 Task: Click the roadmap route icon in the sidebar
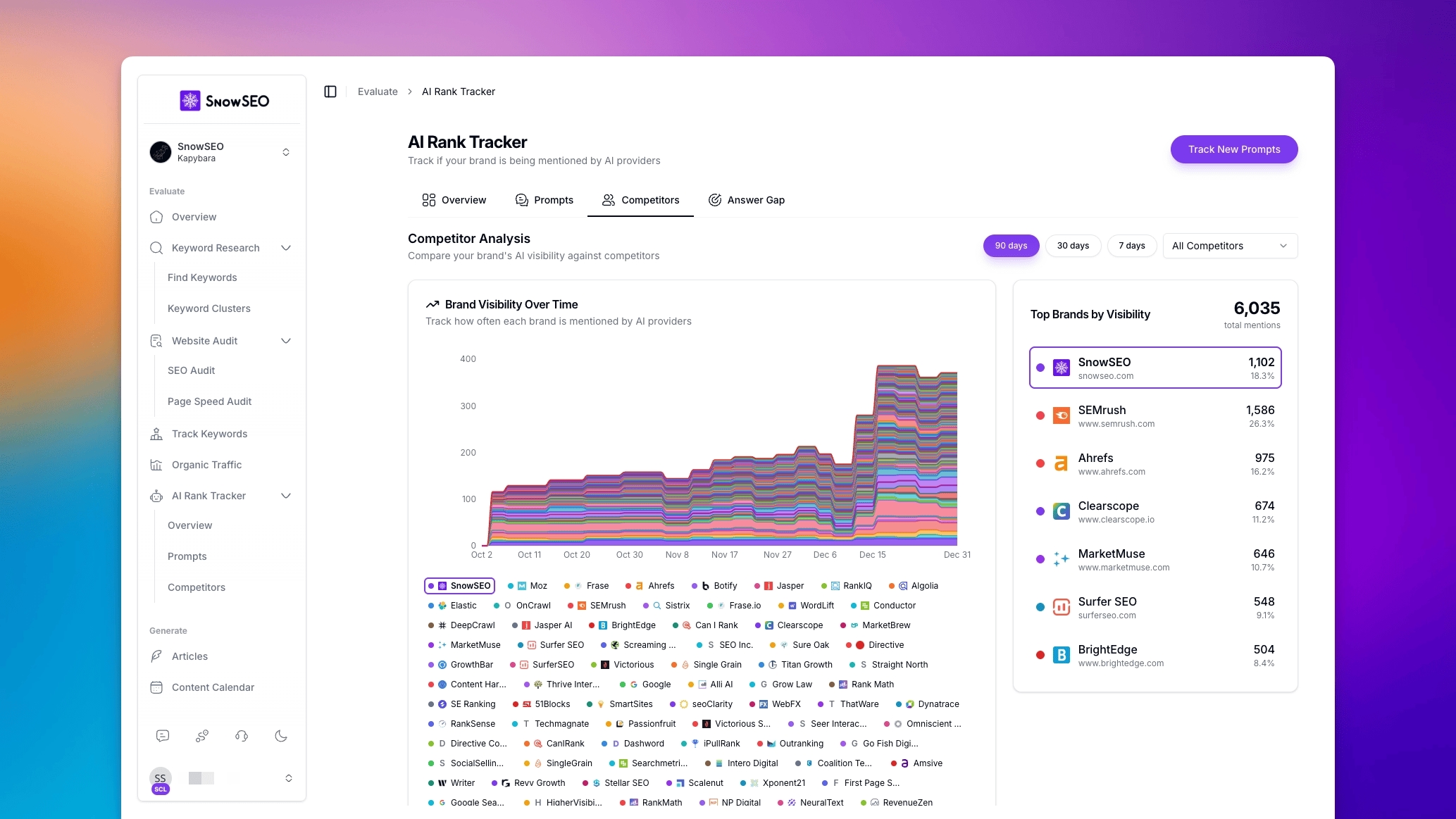point(202,736)
